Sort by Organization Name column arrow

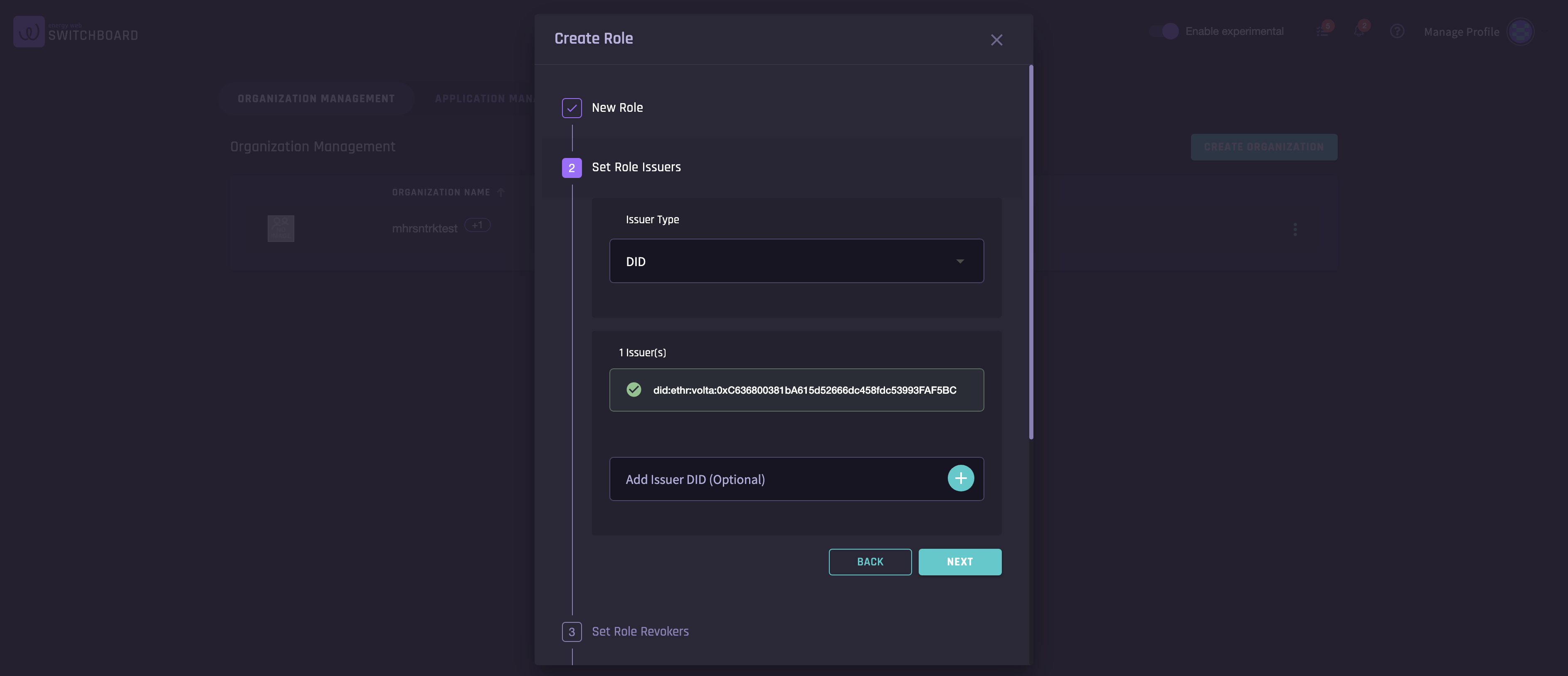(x=501, y=192)
